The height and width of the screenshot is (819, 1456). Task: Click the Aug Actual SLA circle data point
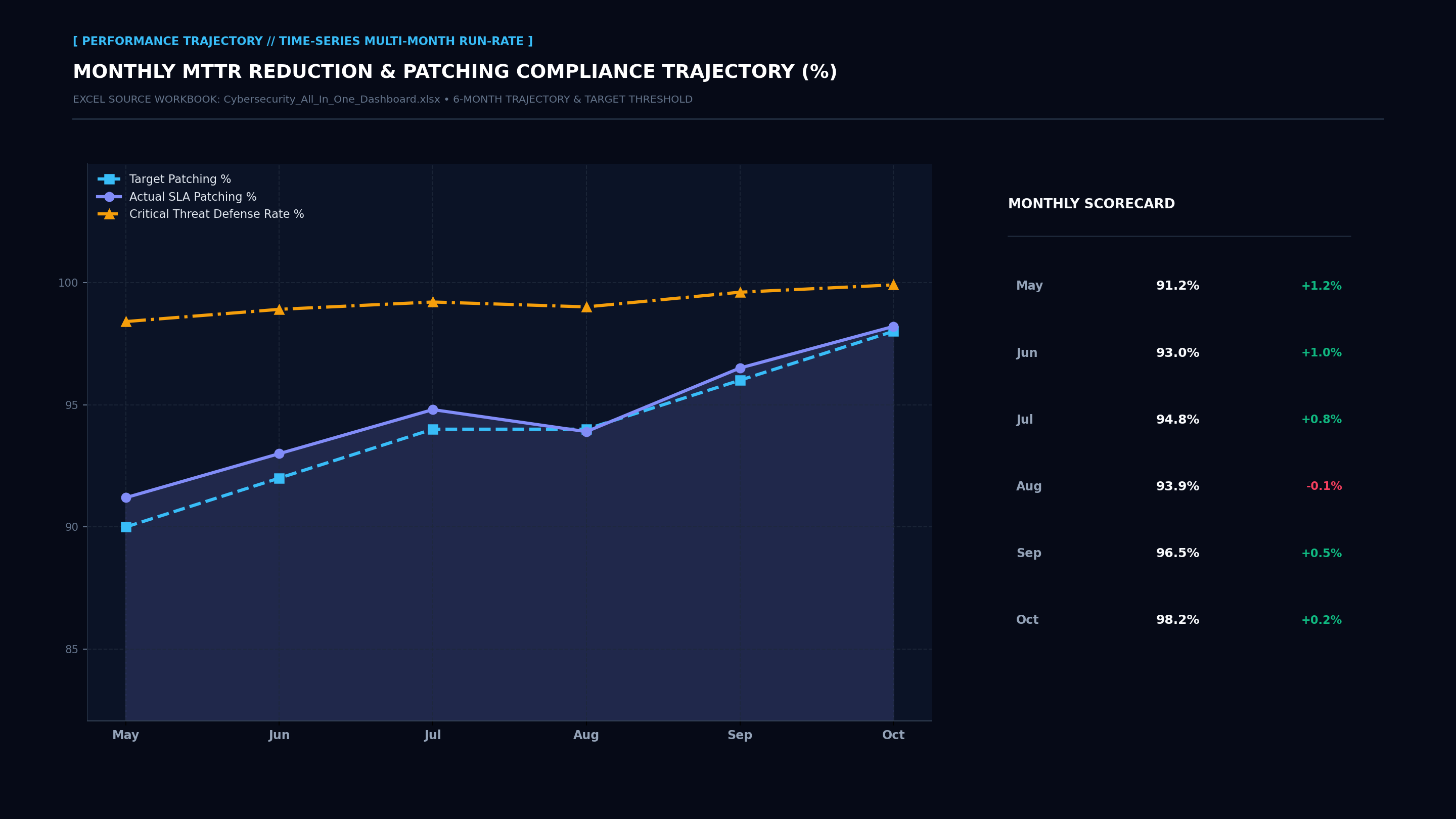(x=586, y=432)
